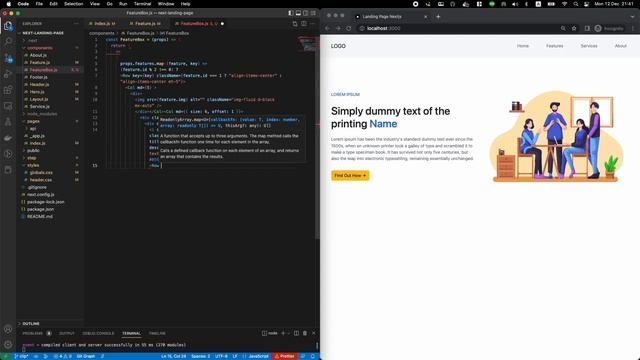Click the volume icon in menu bar

pyautogui.click(x=515, y=4)
